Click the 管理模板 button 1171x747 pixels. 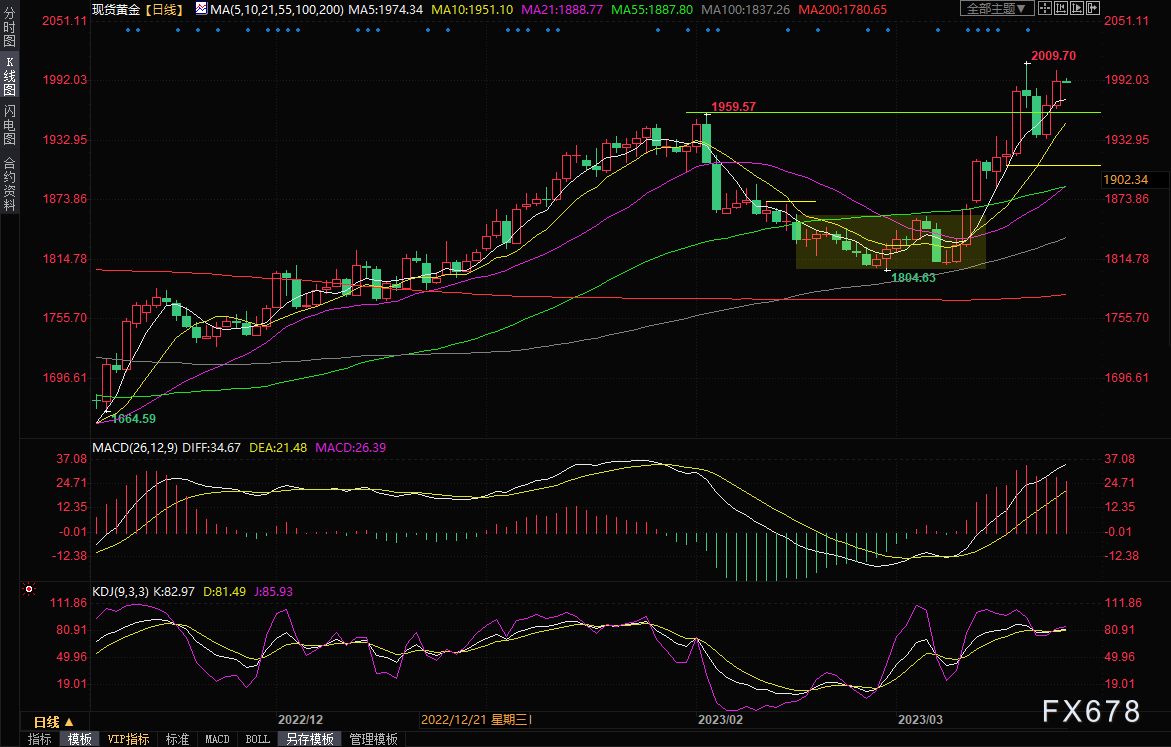pos(373,739)
